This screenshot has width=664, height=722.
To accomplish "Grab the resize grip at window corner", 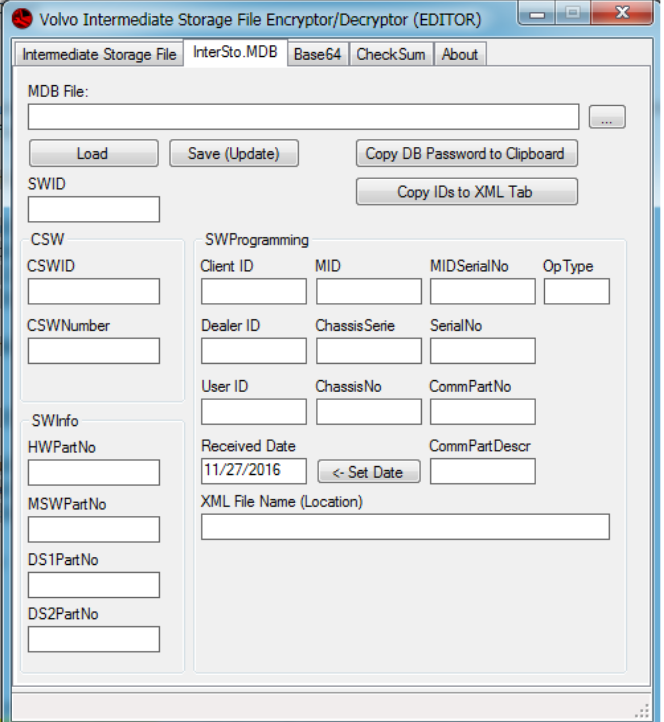I will (642, 709).
